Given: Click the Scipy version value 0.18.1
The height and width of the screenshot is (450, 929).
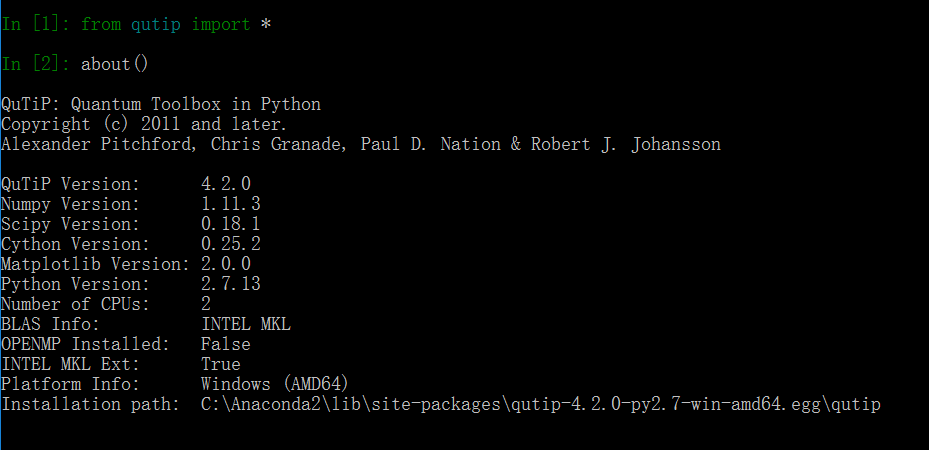Looking at the screenshot, I should coord(231,224).
